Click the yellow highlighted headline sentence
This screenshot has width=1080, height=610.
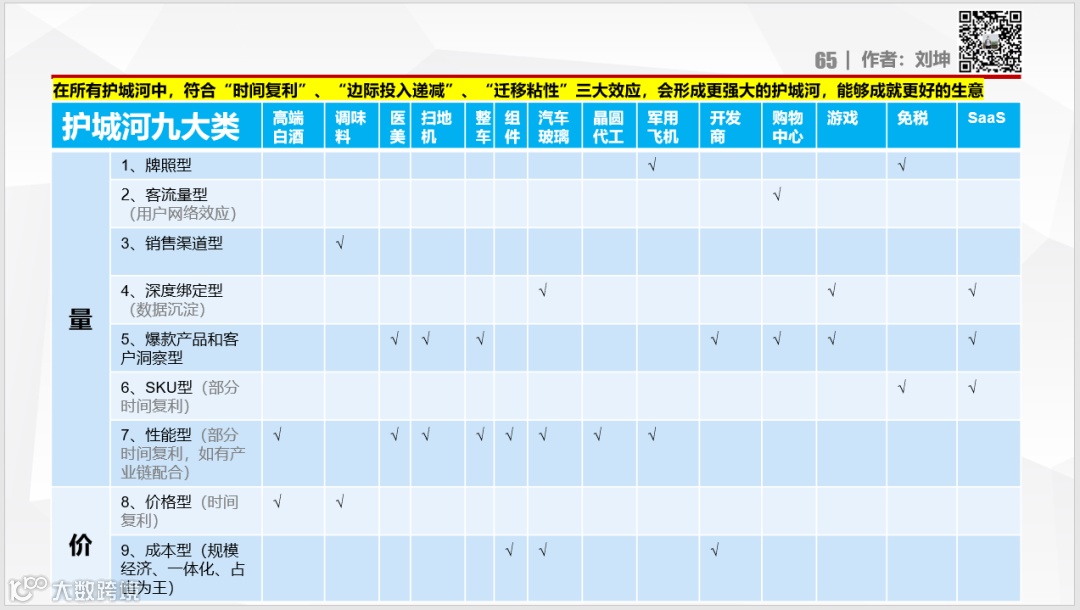click(x=518, y=90)
